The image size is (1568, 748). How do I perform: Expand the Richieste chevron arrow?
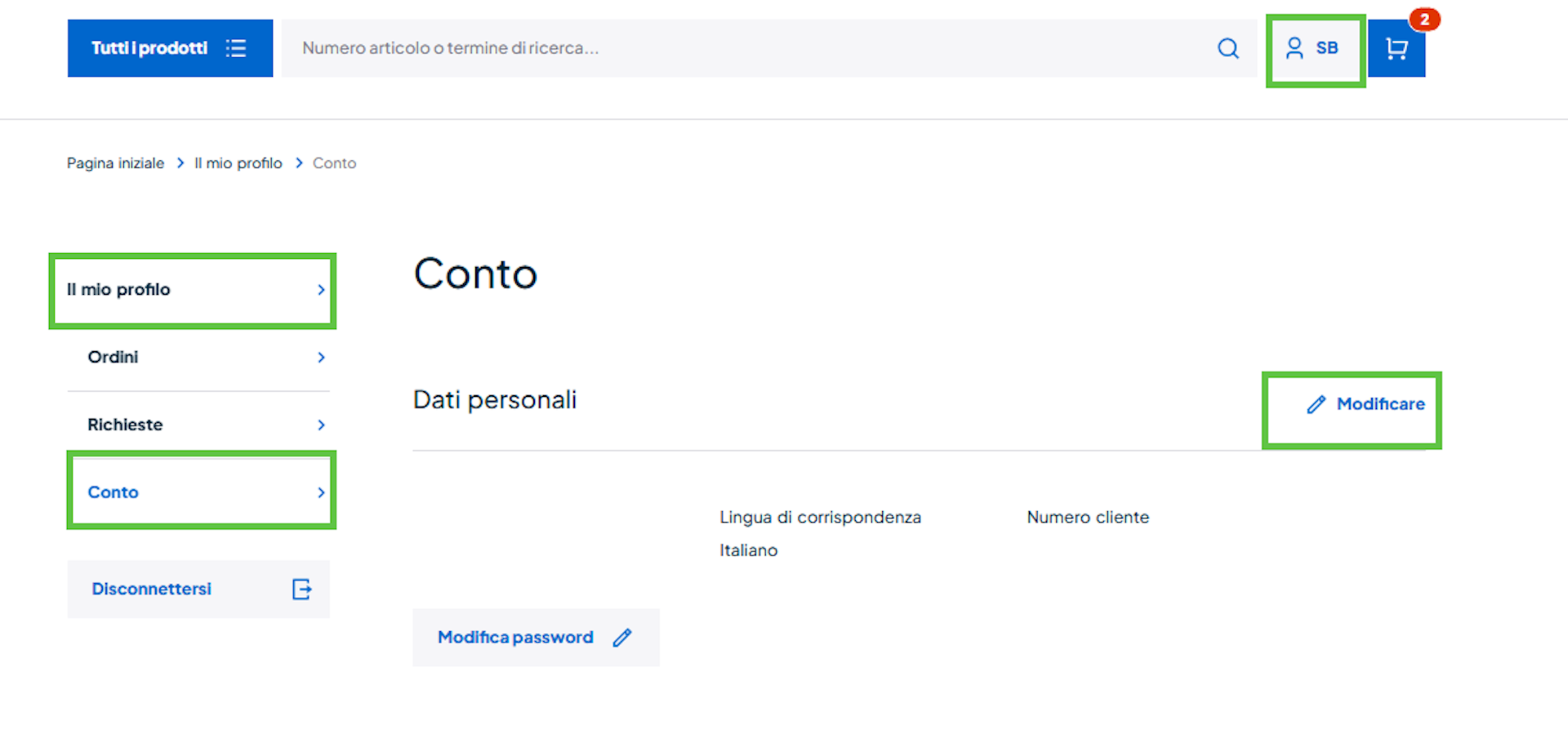(x=321, y=425)
